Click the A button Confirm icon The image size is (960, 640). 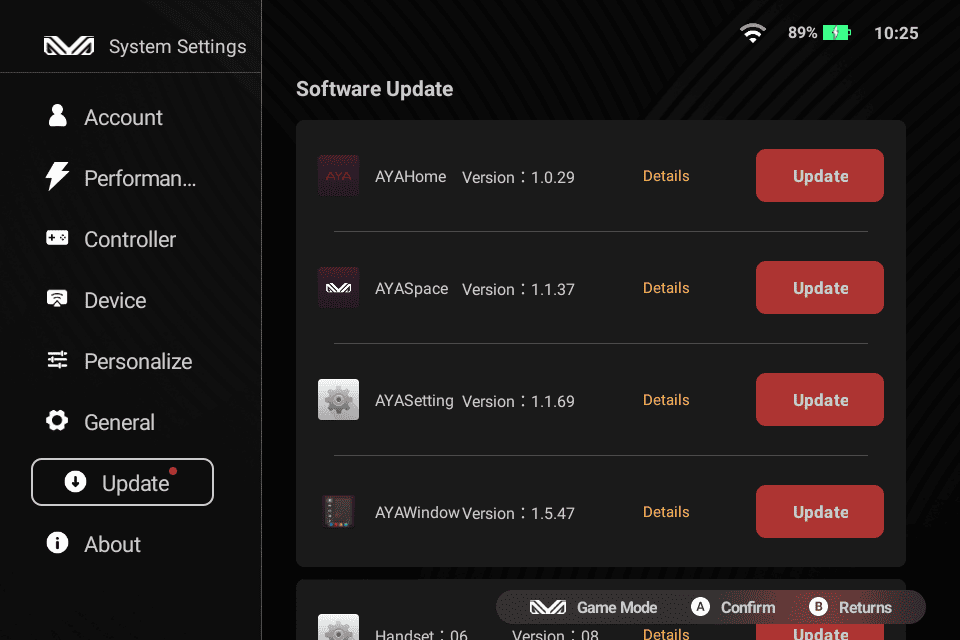click(x=700, y=607)
